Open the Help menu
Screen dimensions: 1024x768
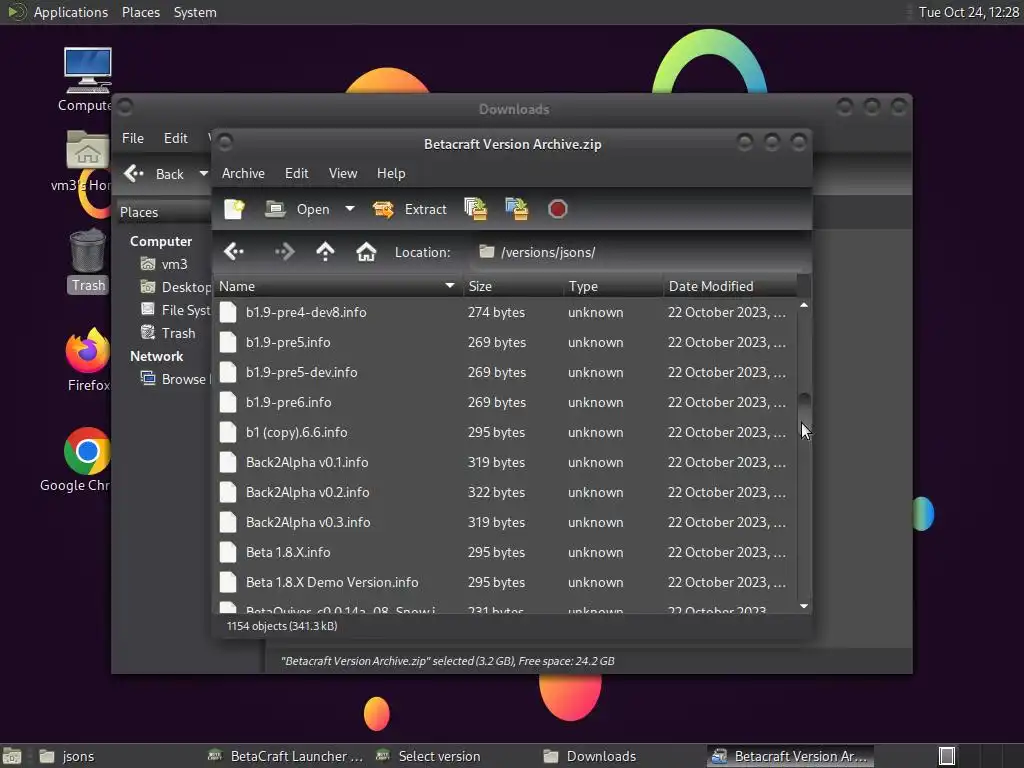click(391, 173)
